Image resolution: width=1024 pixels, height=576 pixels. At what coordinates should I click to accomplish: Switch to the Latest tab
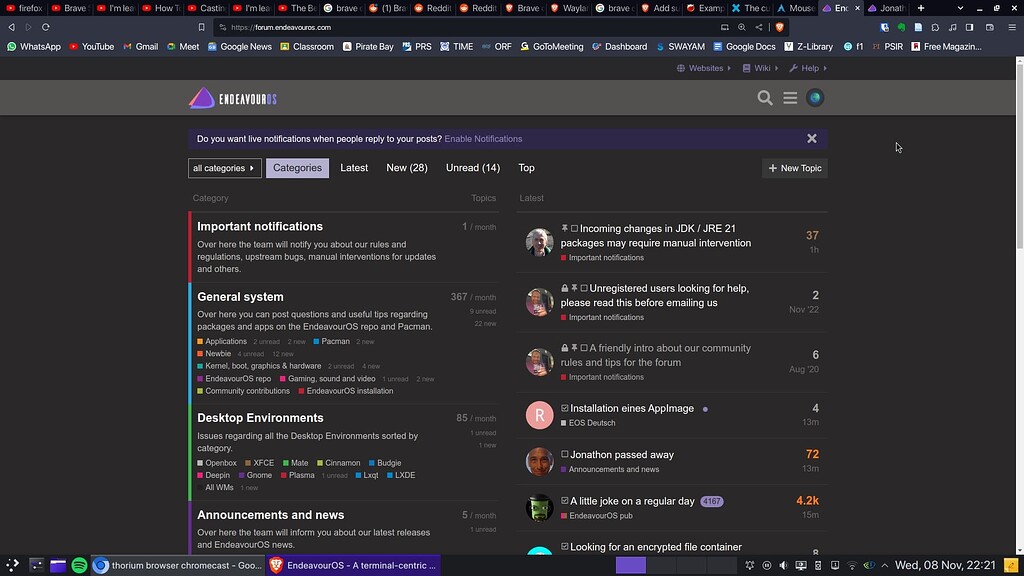click(354, 168)
